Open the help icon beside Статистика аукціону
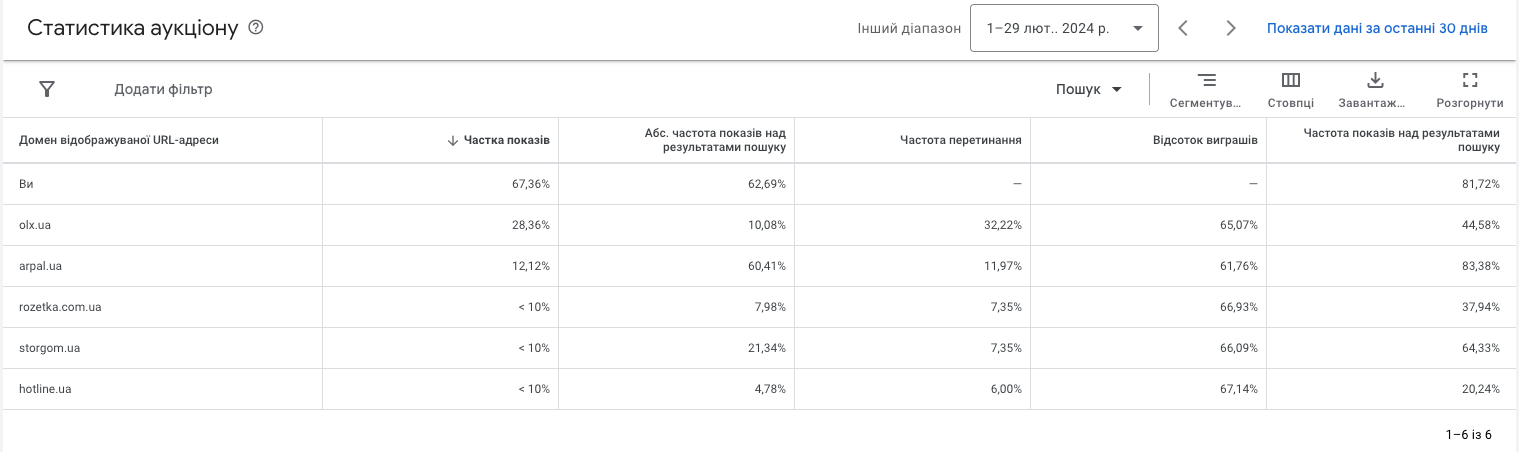 (x=255, y=28)
